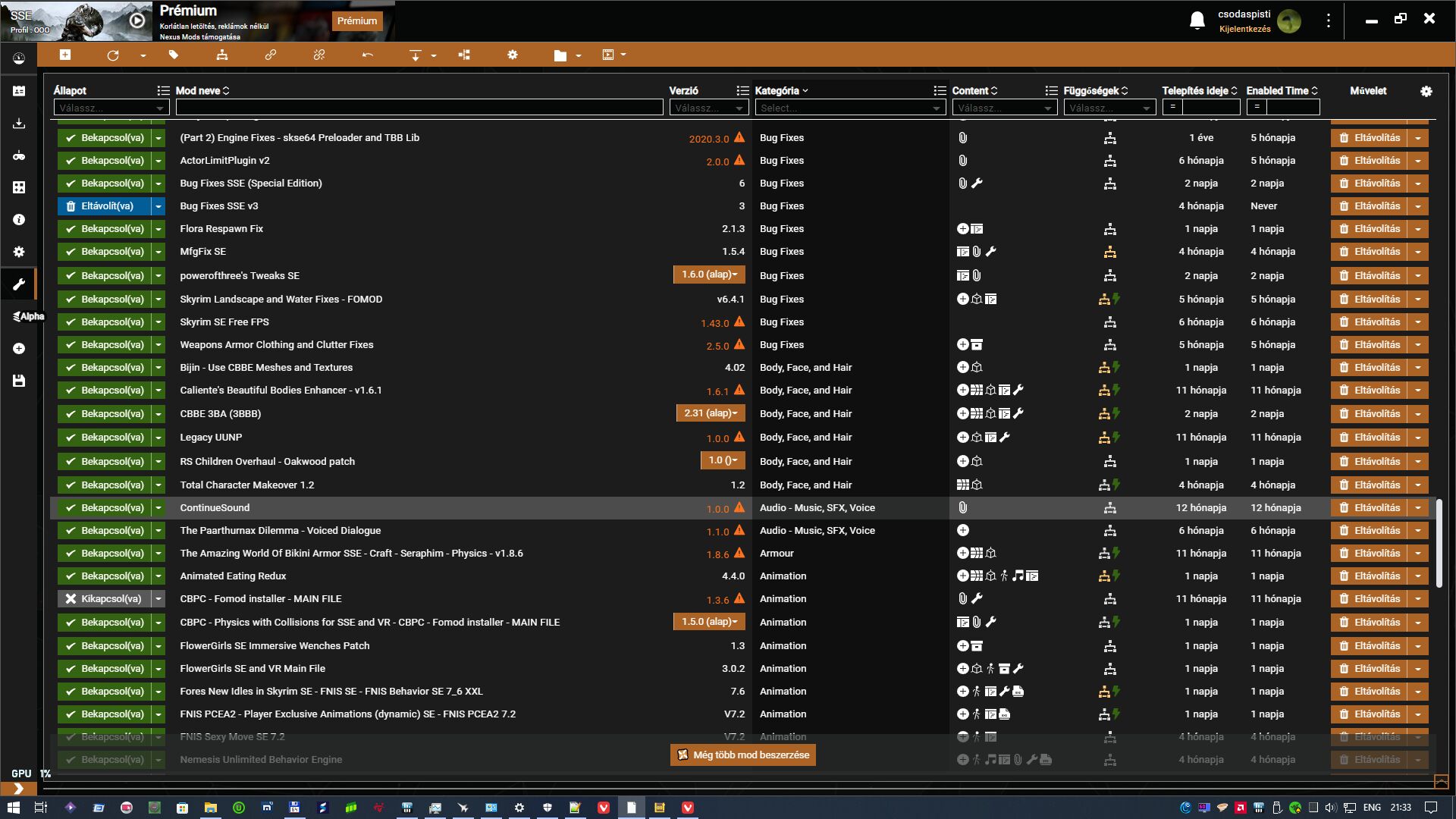
Task: Enable CBPC - Fomod installer - MAIN FILE
Action: 105,599
